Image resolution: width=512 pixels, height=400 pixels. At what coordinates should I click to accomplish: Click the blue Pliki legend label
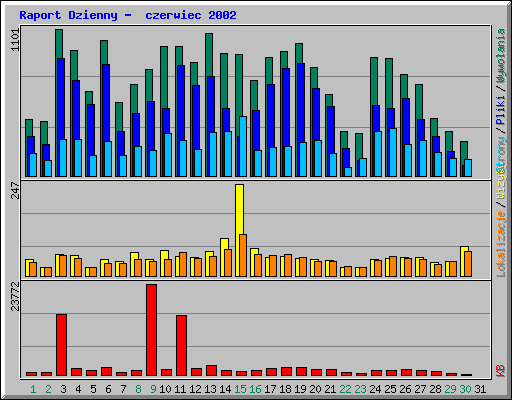pos(501,111)
